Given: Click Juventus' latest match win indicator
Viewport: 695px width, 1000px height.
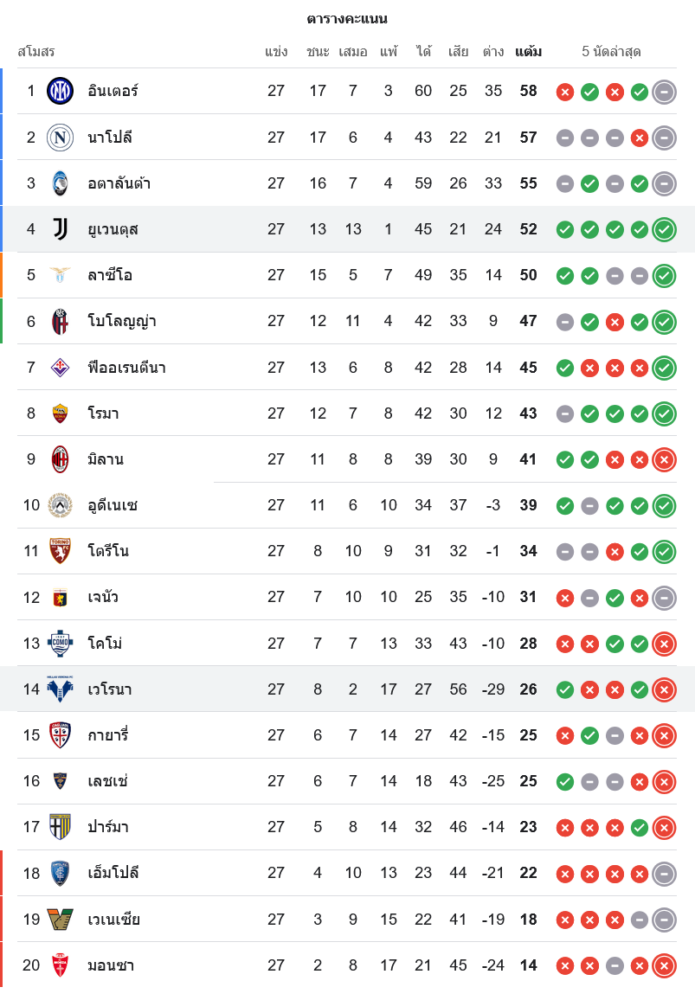Looking at the screenshot, I should 664,230.
